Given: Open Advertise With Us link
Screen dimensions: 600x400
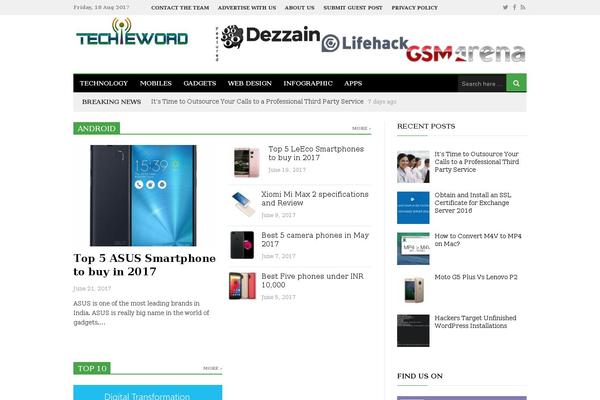Looking at the screenshot, I should pos(247,8).
